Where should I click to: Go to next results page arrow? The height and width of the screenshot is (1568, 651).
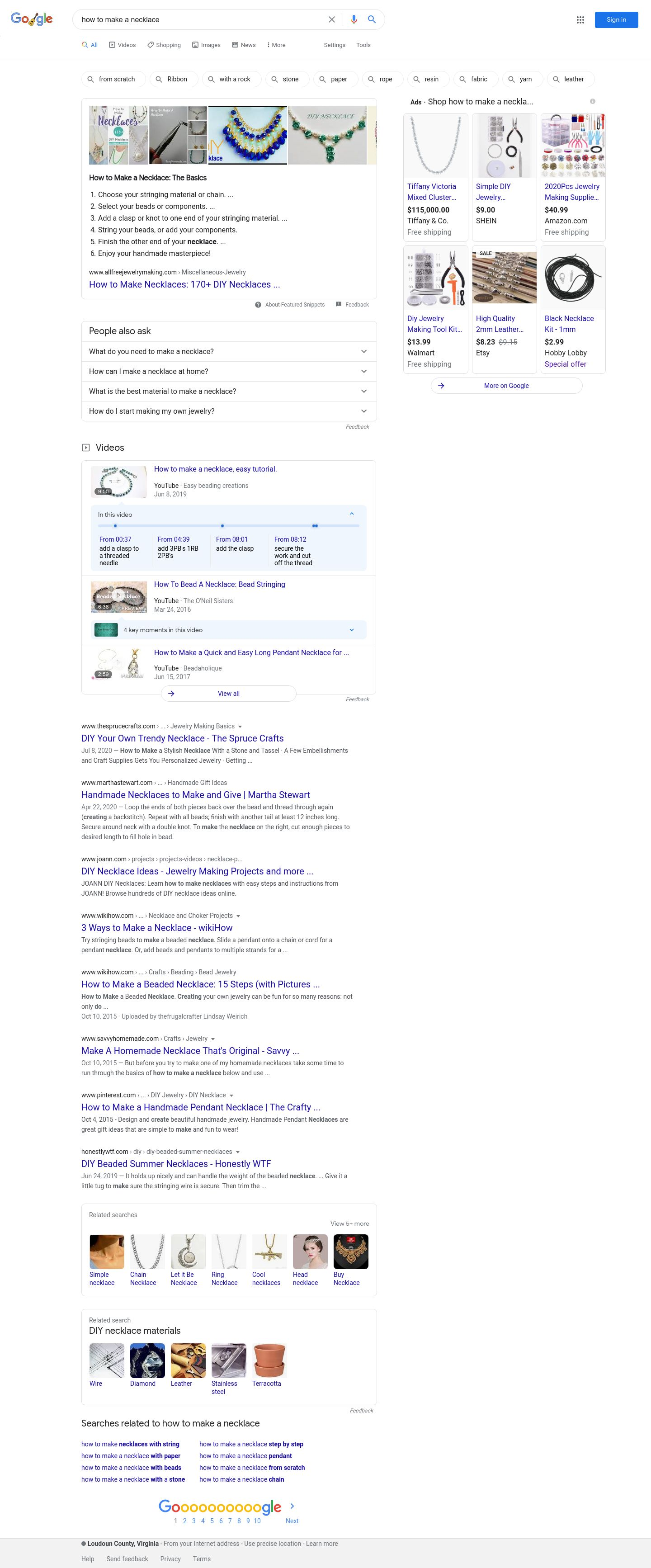pyautogui.click(x=292, y=1505)
